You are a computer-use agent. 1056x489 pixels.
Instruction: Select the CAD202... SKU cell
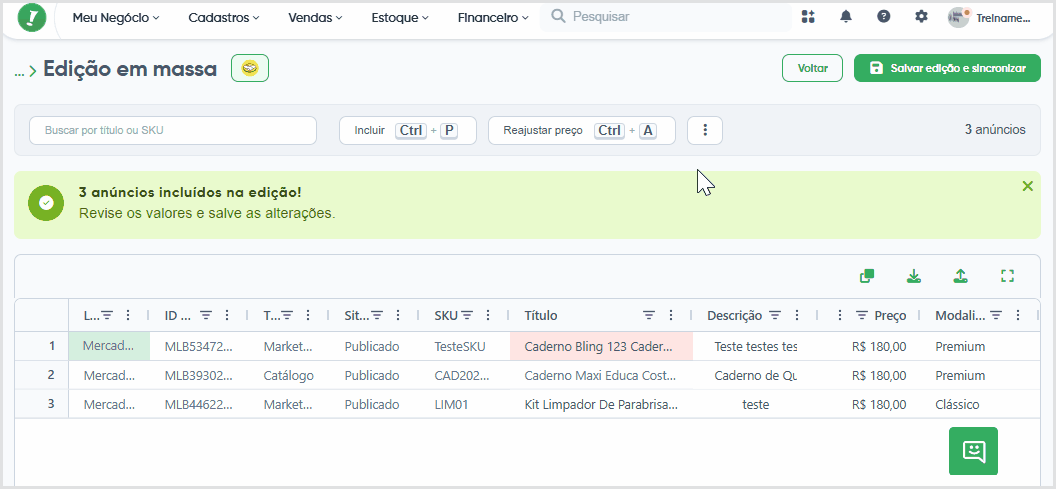(x=463, y=375)
